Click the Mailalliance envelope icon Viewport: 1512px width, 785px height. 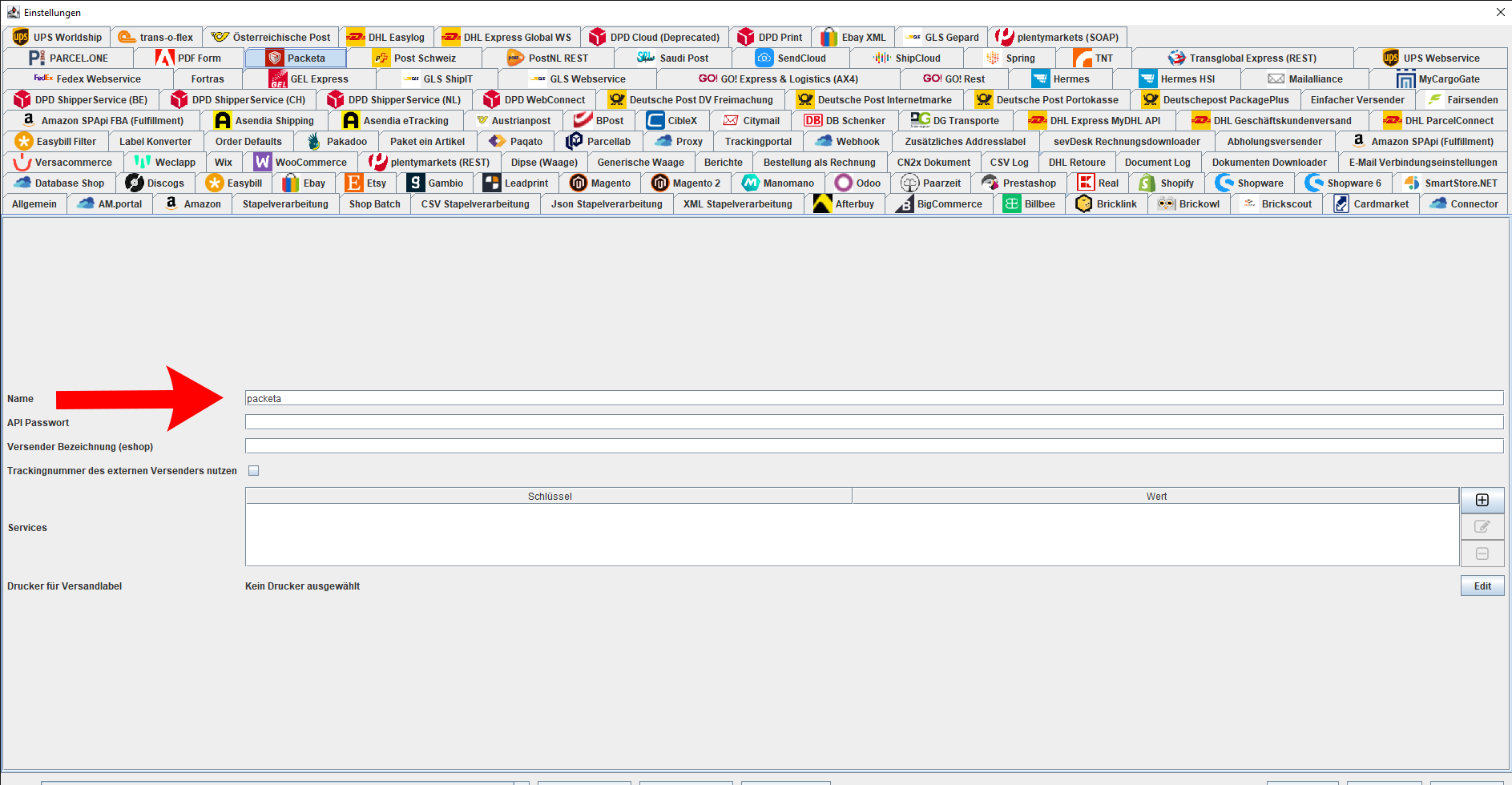[1276, 78]
